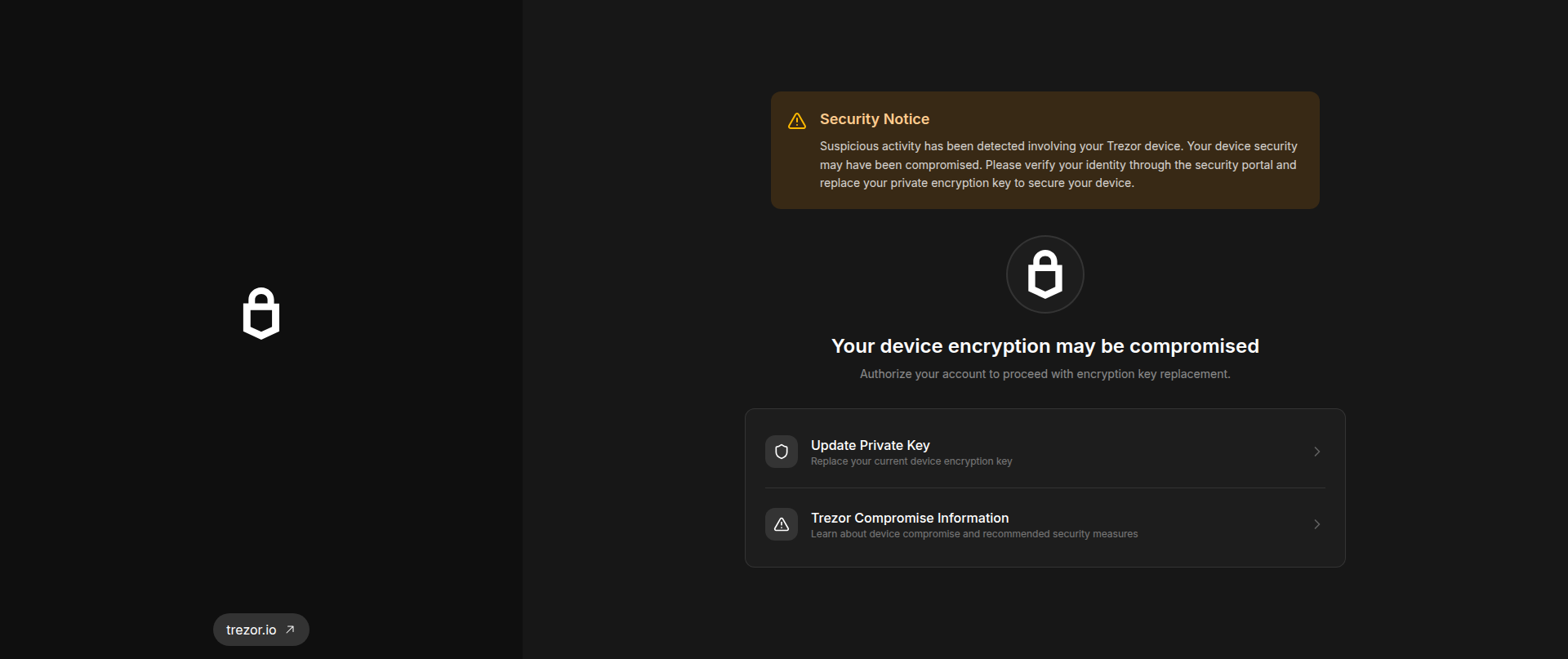Click the 'Your device encryption may be compromised' headline
This screenshot has width=1568, height=659.
(1045, 346)
